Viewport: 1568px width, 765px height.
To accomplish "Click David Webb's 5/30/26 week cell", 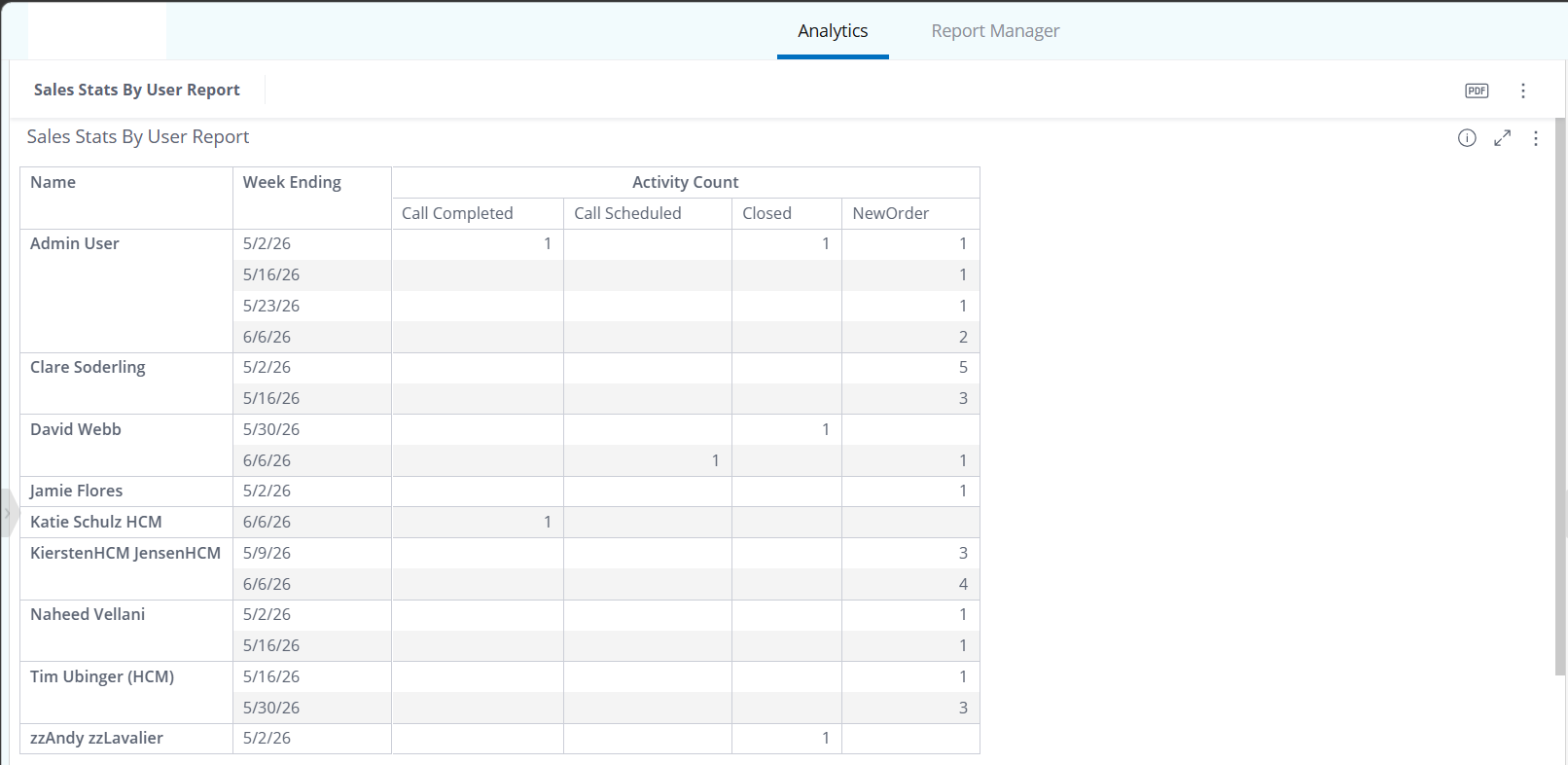I will pos(312,429).
